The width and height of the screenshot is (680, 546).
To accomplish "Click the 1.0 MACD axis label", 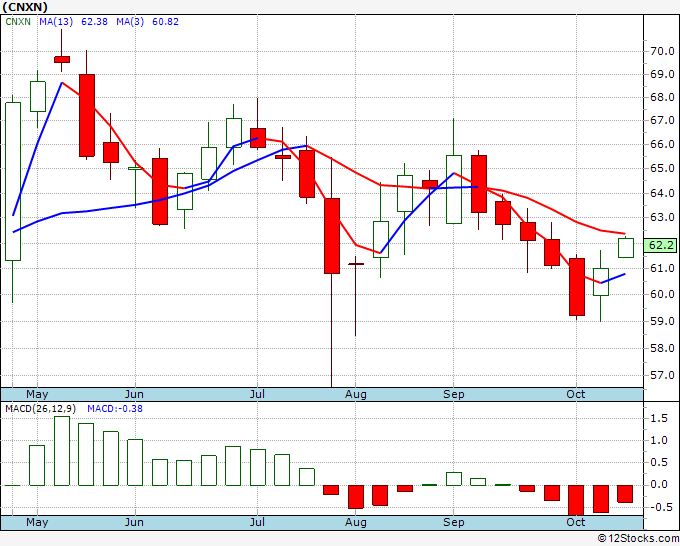I will coord(659,441).
